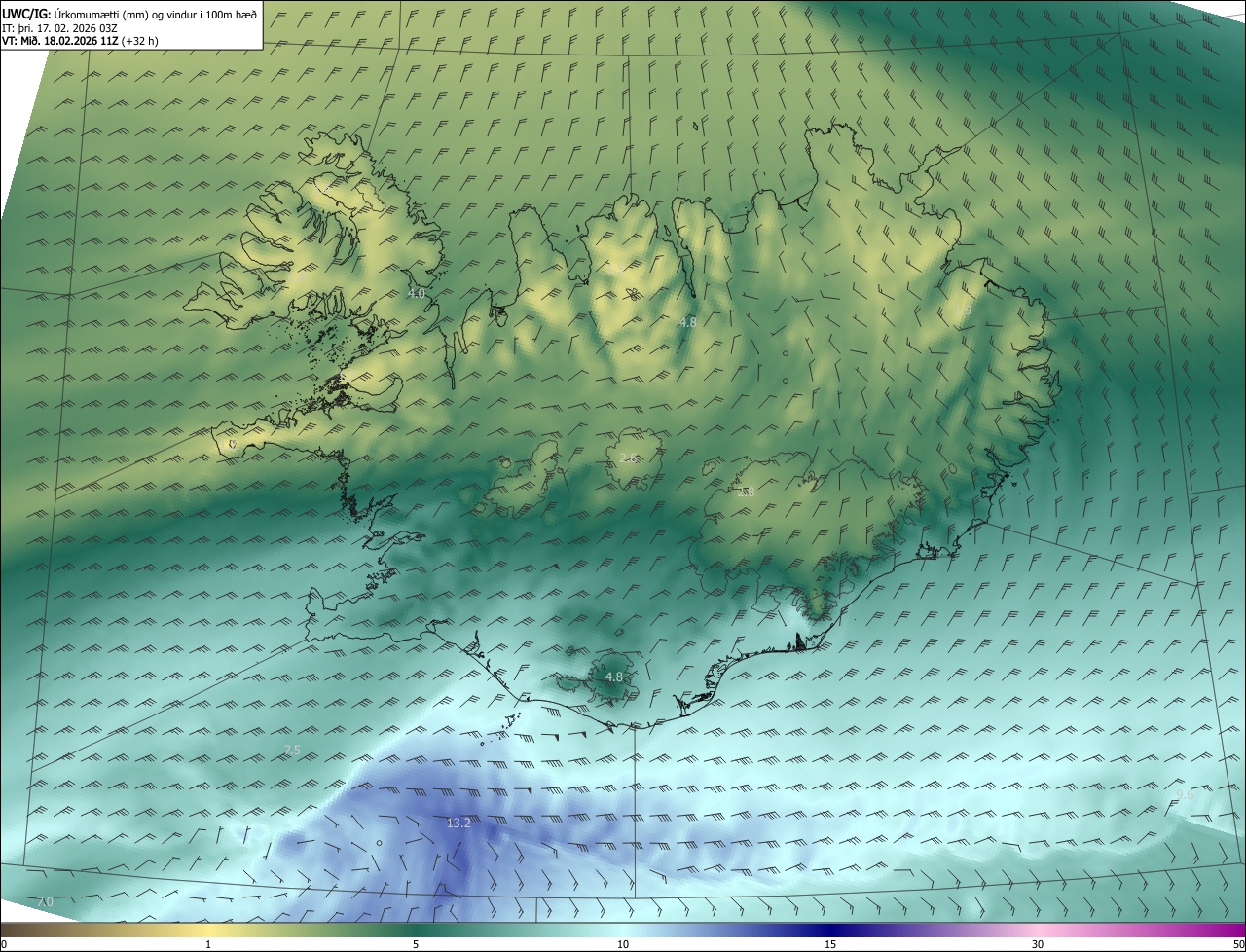Screen dimensions: 1246x952
Task: Click the 9.6 precipitation value on the map
Action: (x=1184, y=795)
